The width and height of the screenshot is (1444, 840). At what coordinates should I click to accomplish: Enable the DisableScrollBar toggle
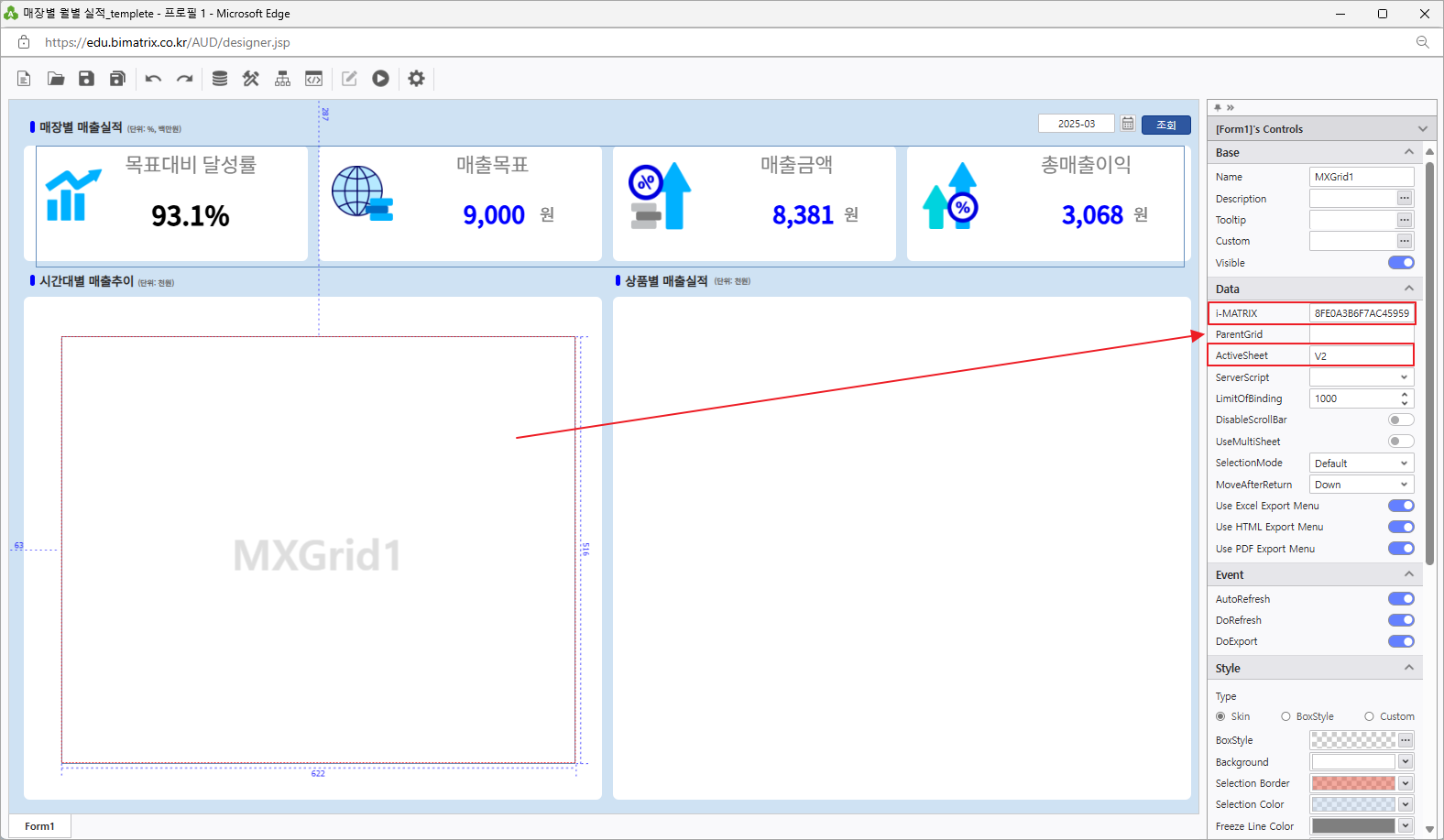(x=1400, y=420)
